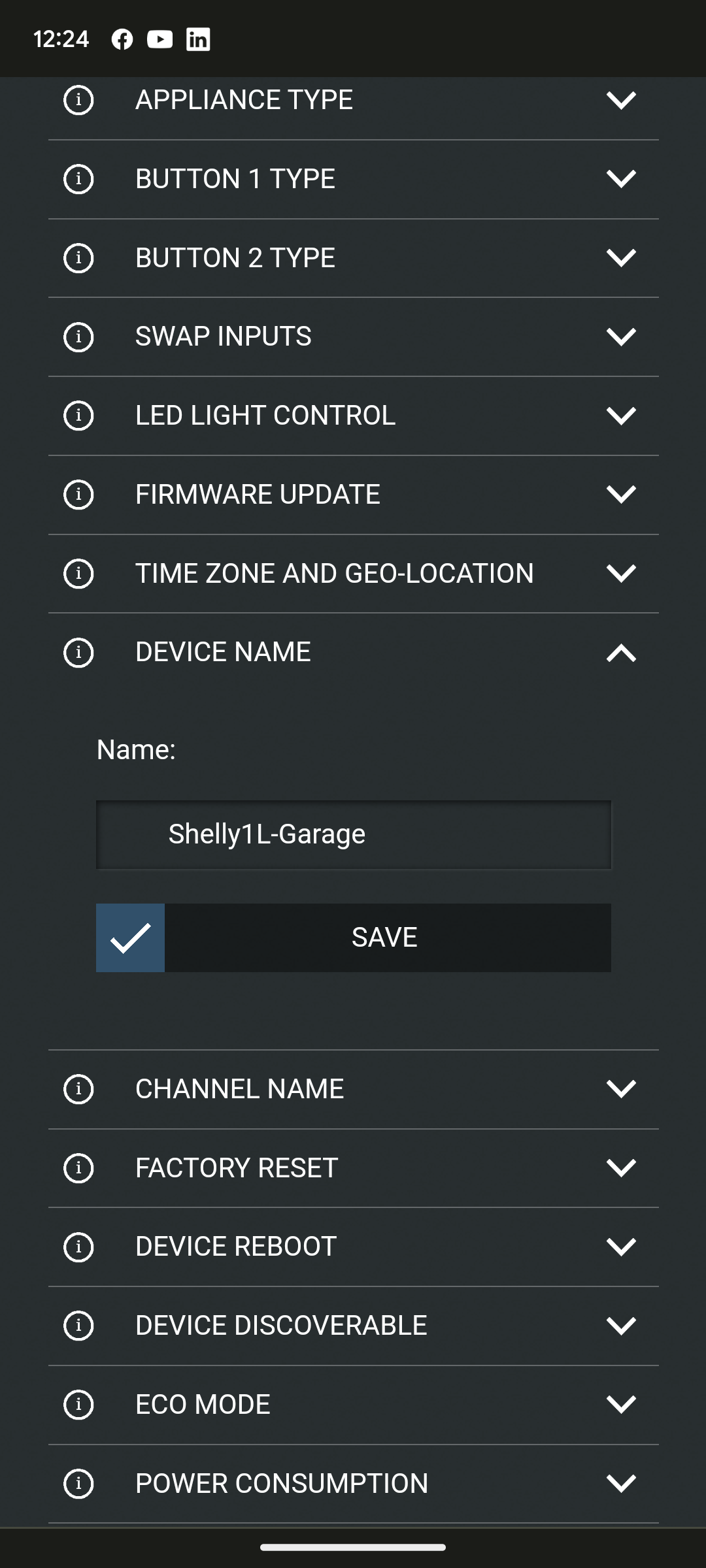This screenshot has height=1568, width=706.
Task: Click the checkmark icon on Save button
Action: click(131, 938)
